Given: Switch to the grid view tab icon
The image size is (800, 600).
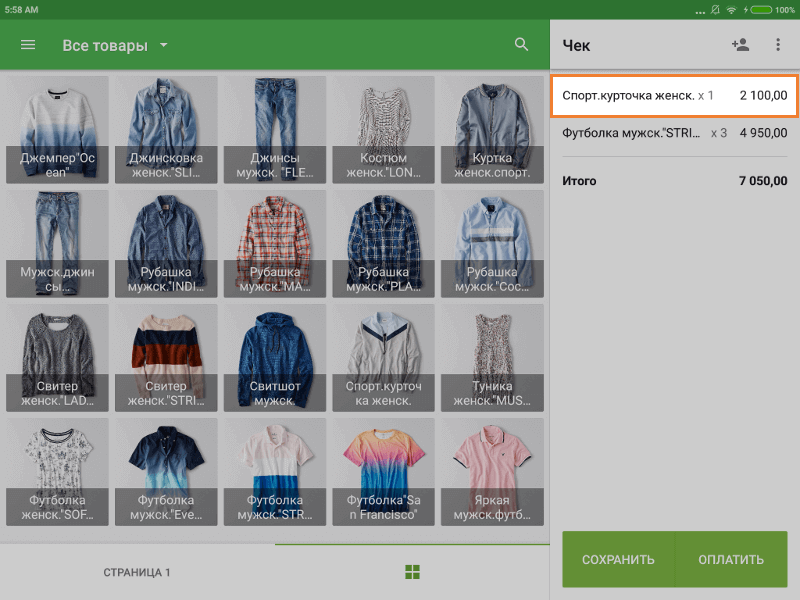Looking at the screenshot, I should click(x=412, y=572).
